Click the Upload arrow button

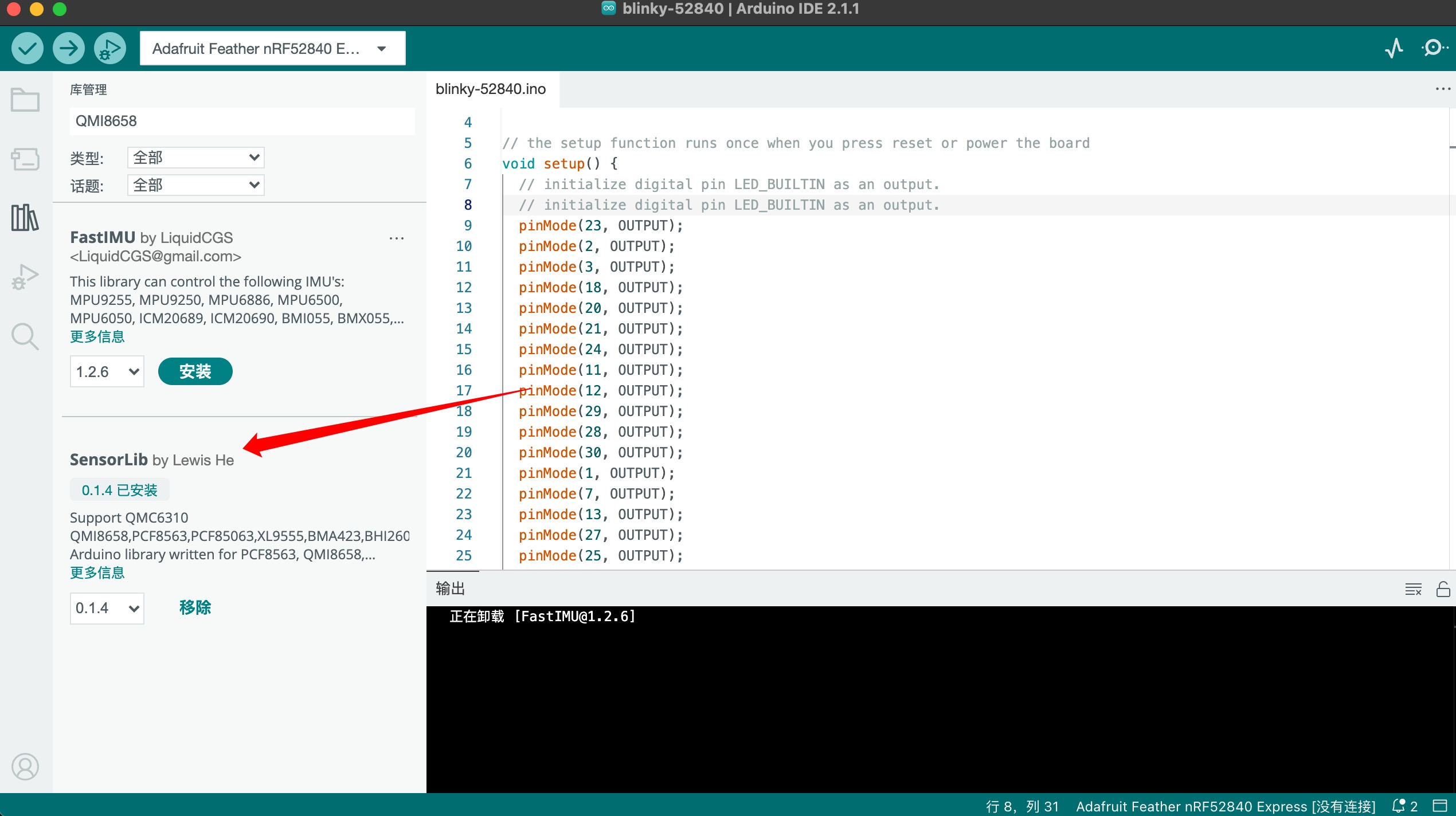[68, 49]
